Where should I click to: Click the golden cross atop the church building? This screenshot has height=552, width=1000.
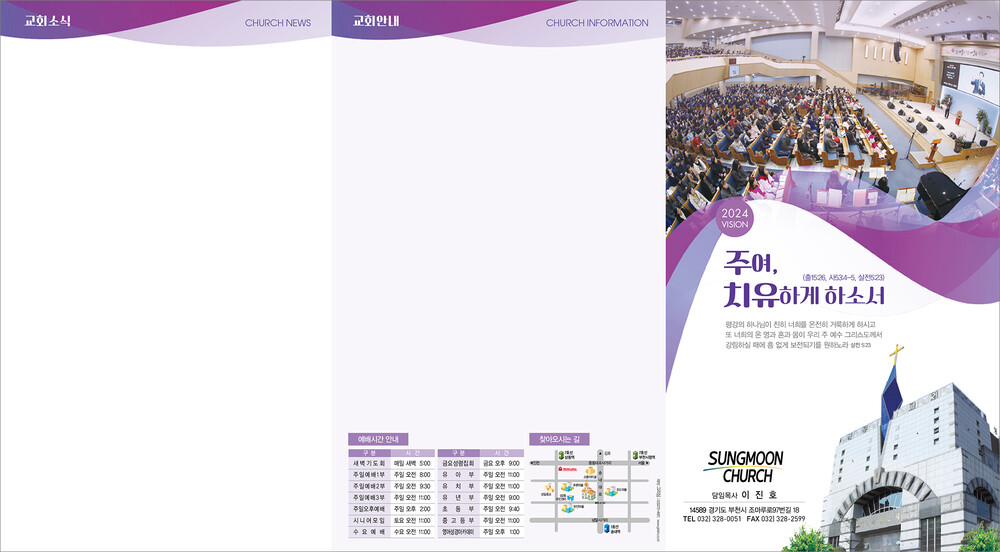tap(896, 354)
